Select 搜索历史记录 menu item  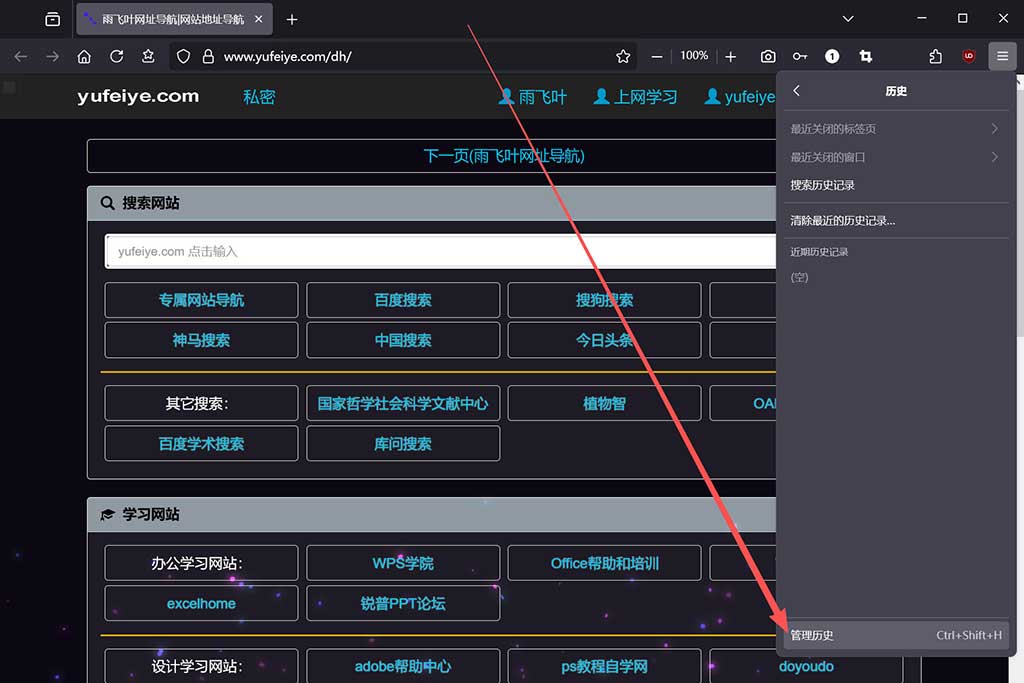896,185
